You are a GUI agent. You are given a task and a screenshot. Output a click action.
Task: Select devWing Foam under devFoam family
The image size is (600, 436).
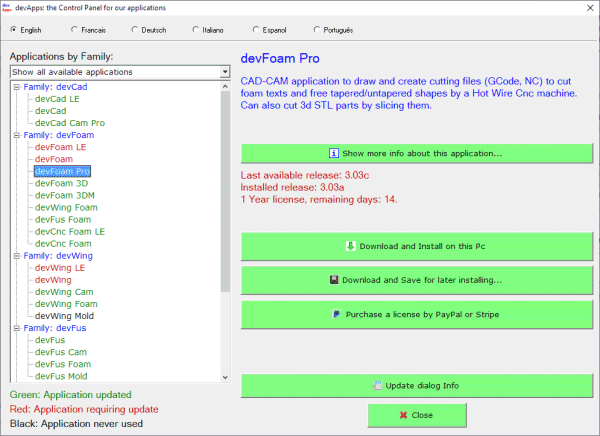click(66, 207)
